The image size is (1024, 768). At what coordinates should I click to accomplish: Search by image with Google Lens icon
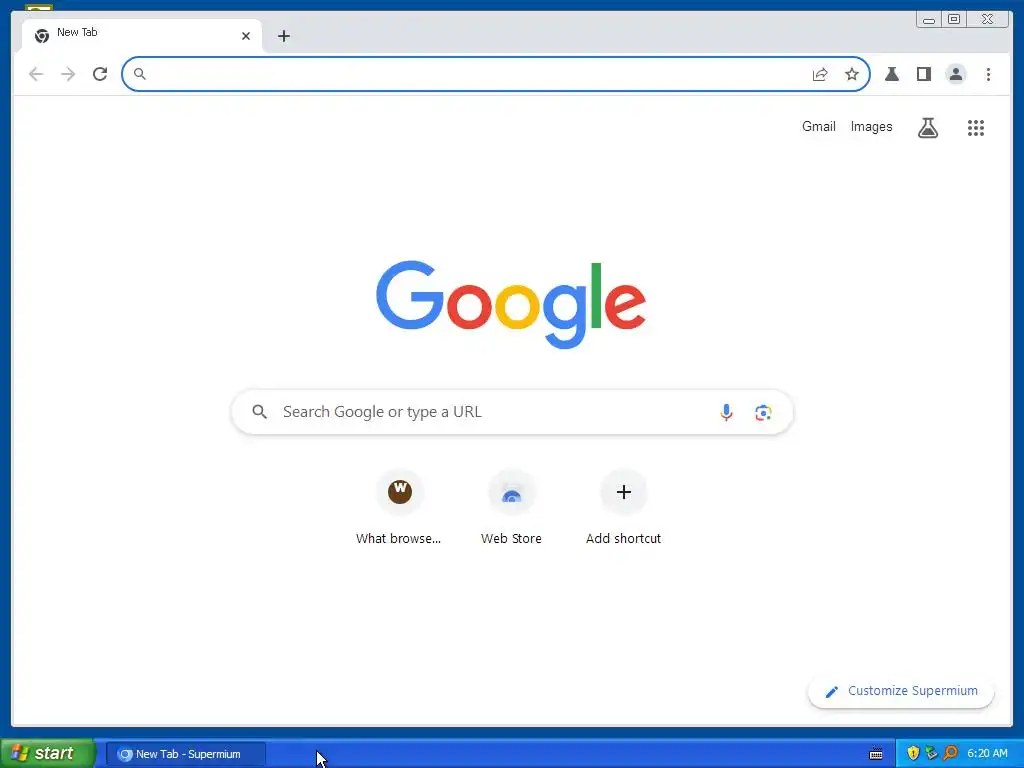[x=763, y=412]
